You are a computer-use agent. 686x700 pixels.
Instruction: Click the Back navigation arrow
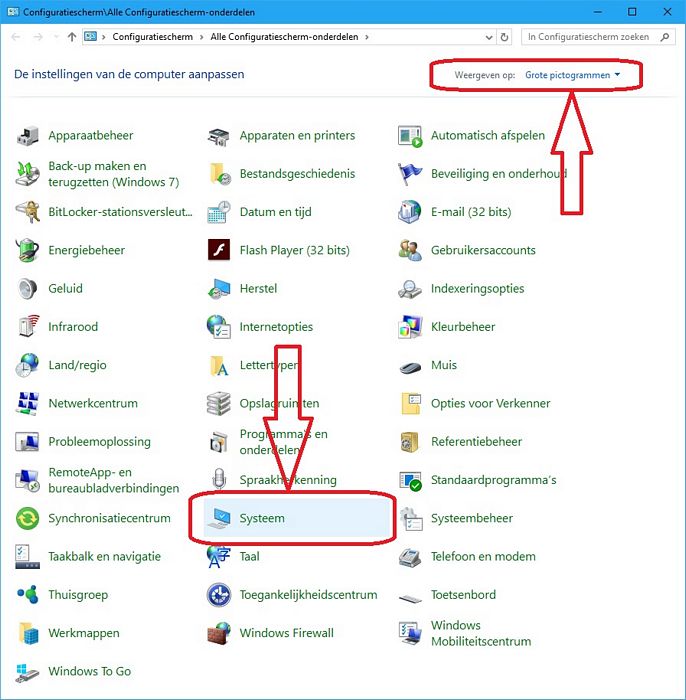tap(16, 37)
